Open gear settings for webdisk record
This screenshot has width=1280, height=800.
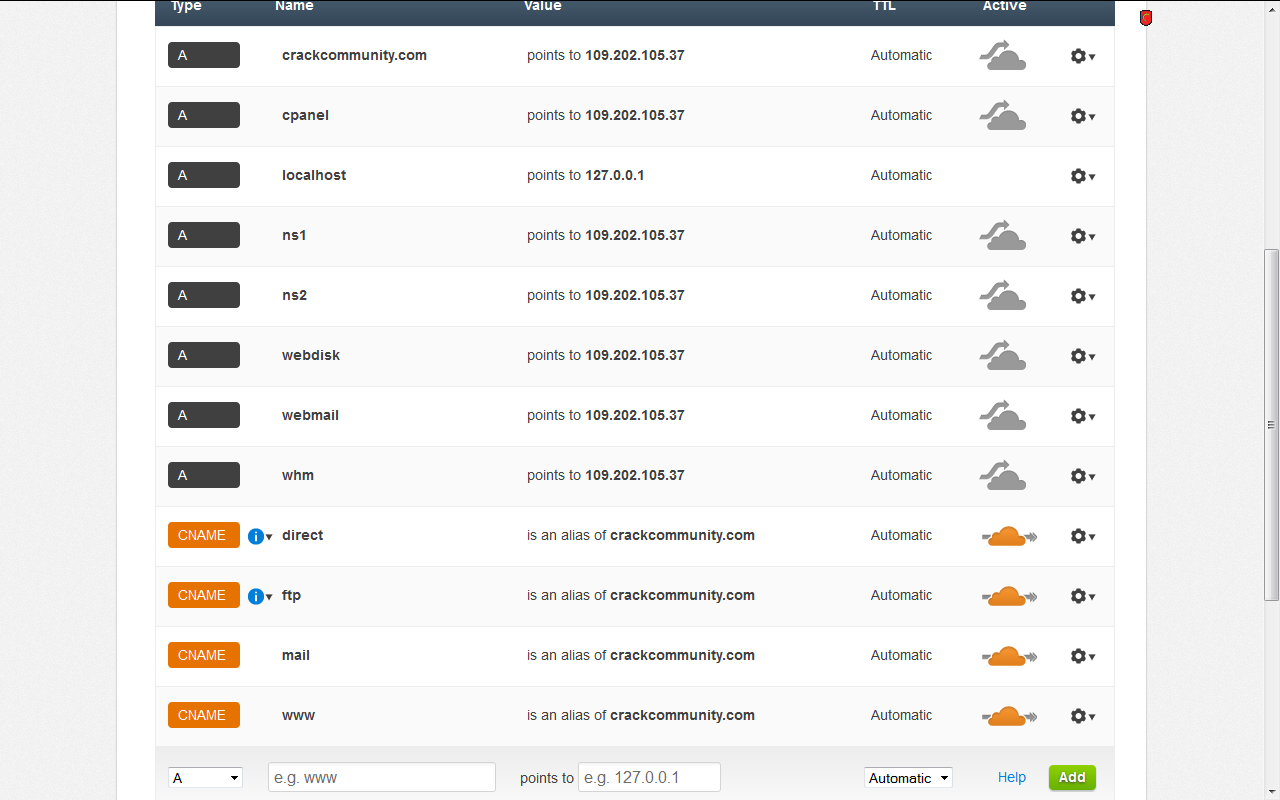(1082, 356)
